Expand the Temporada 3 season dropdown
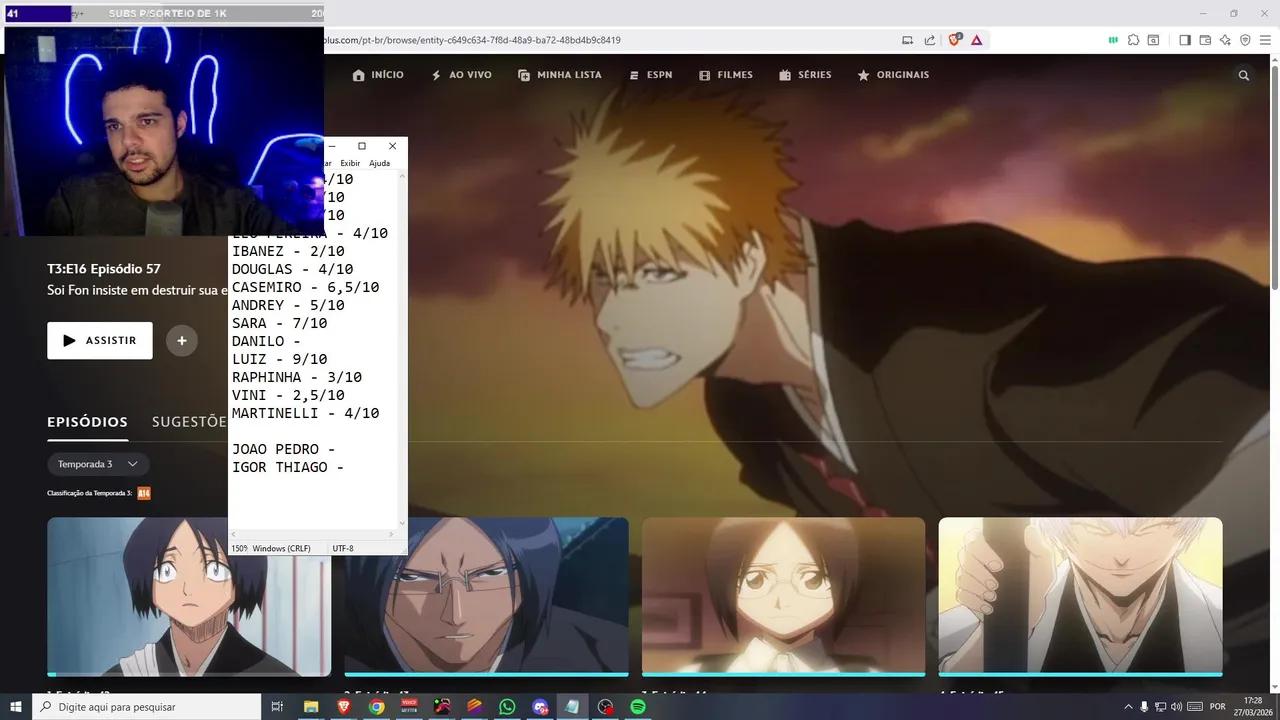Image resolution: width=1280 pixels, height=720 pixels. pos(98,464)
